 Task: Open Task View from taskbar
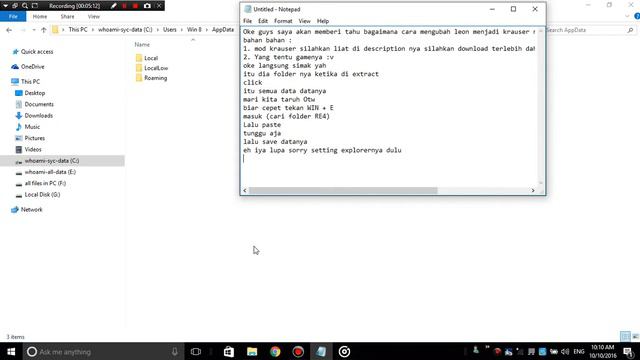click(x=196, y=351)
